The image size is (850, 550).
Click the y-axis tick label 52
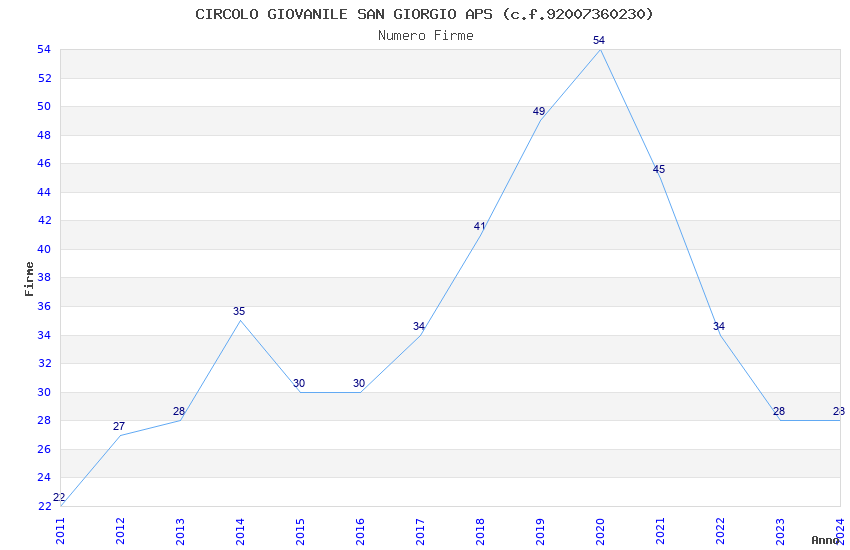44,78
